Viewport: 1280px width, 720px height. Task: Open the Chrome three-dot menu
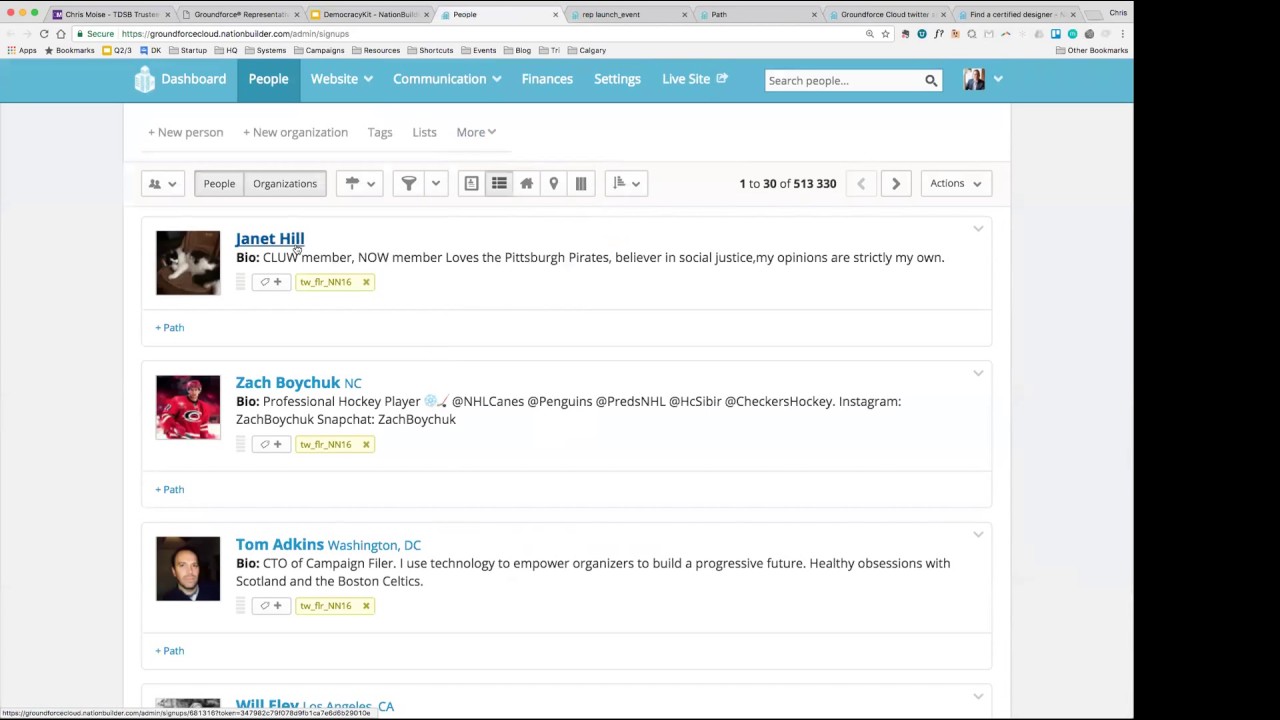(x=1123, y=34)
